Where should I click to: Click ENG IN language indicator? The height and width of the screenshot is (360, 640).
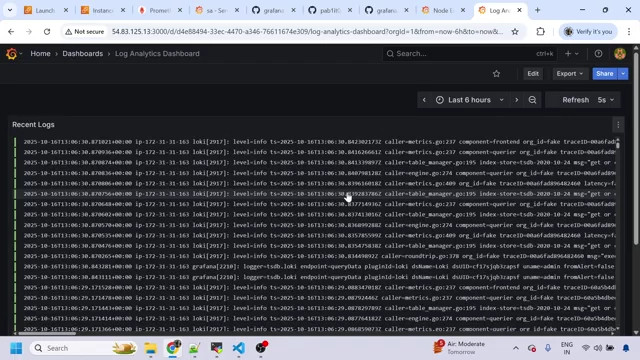point(567,348)
